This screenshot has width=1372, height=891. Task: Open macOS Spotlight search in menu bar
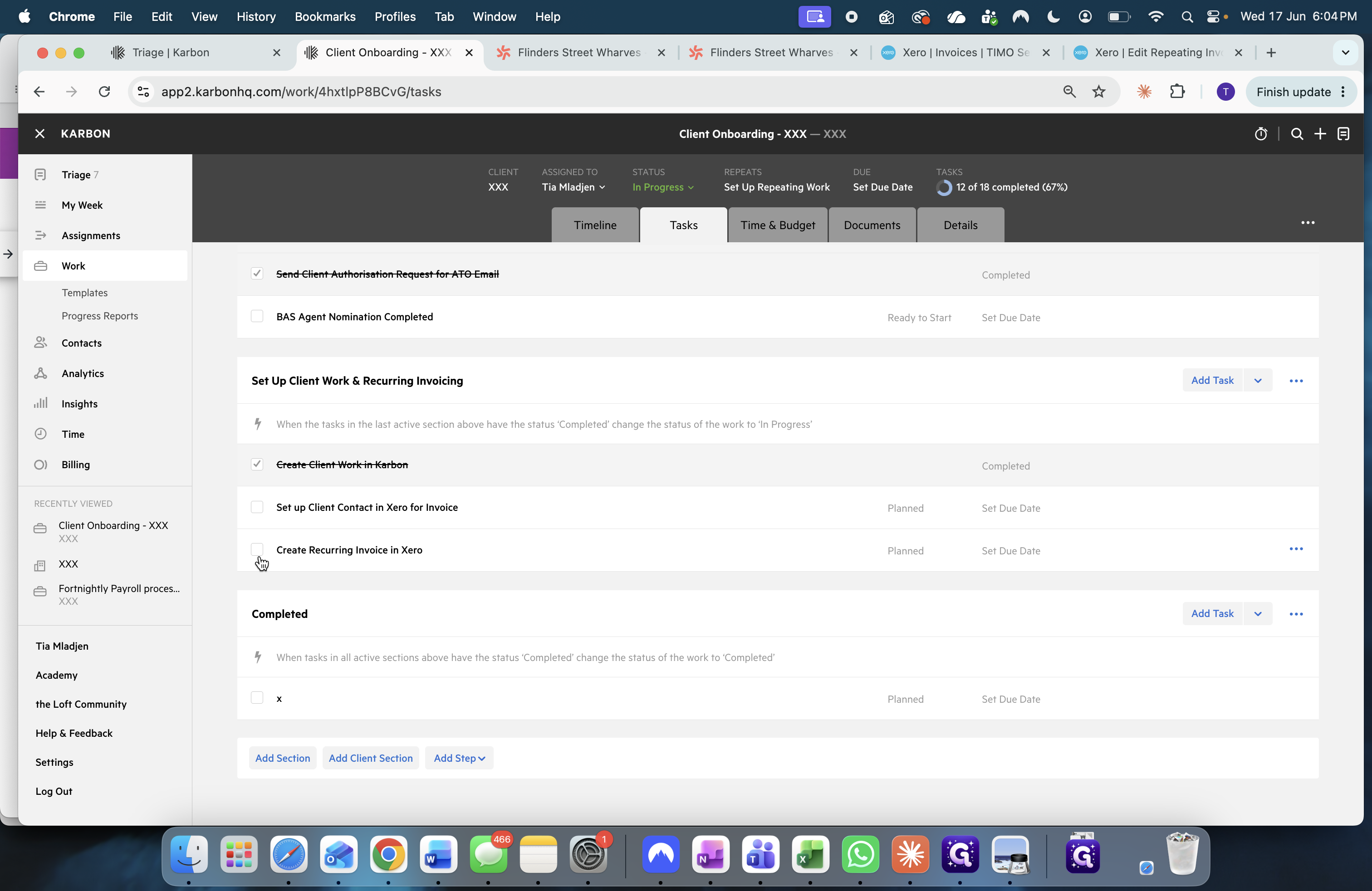click(x=1187, y=17)
